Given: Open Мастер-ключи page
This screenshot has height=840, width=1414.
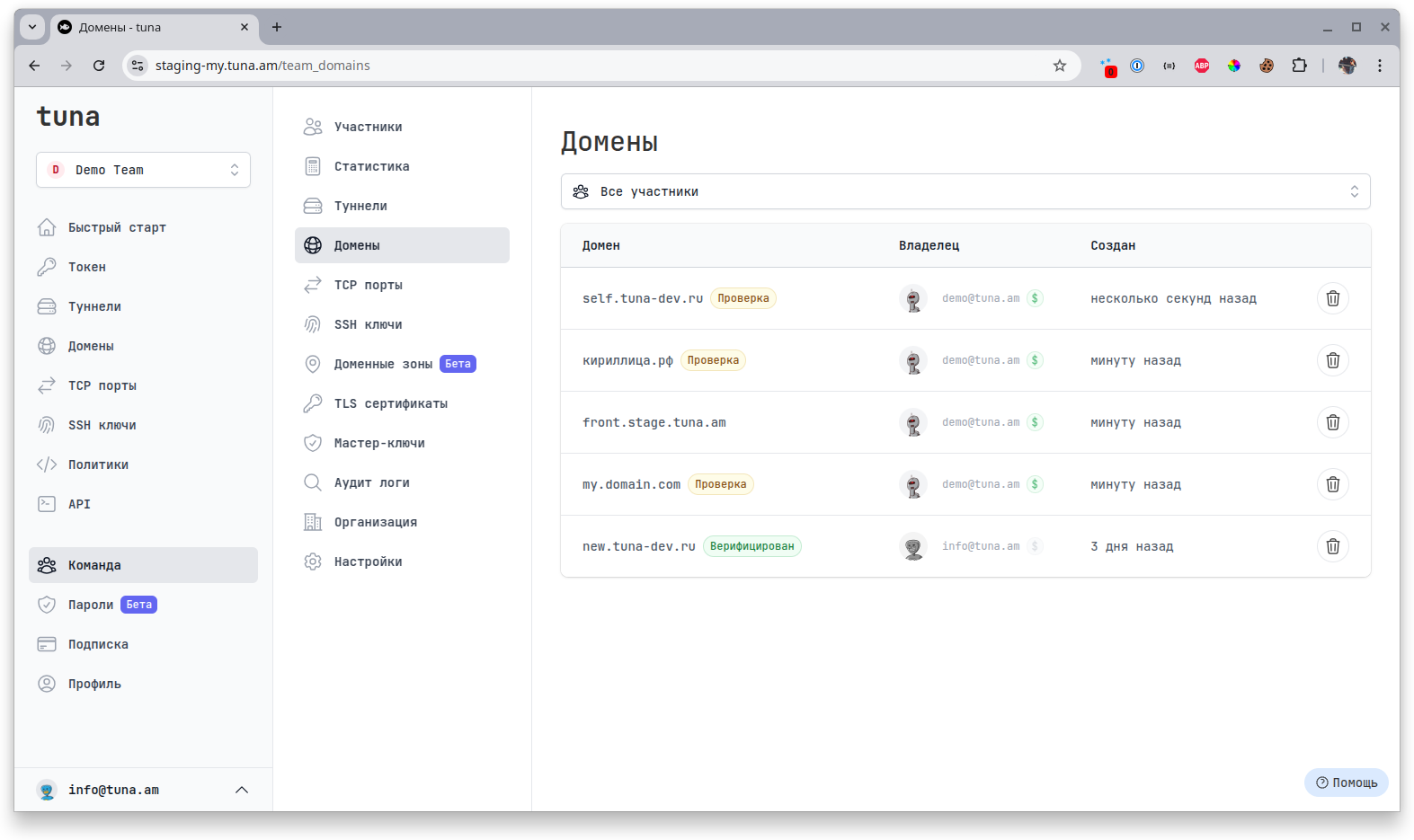Looking at the screenshot, I should pyautogui.click(x=402, y=443).
